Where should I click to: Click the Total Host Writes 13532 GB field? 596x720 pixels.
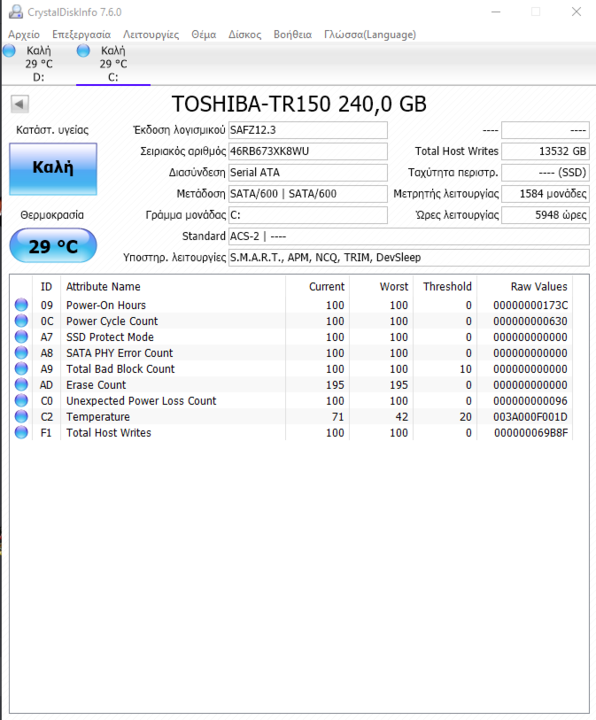coord(545,151)
